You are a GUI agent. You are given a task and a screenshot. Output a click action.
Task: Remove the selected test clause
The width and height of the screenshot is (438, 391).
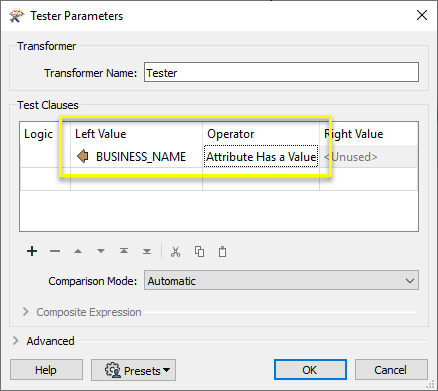point(55,251)
